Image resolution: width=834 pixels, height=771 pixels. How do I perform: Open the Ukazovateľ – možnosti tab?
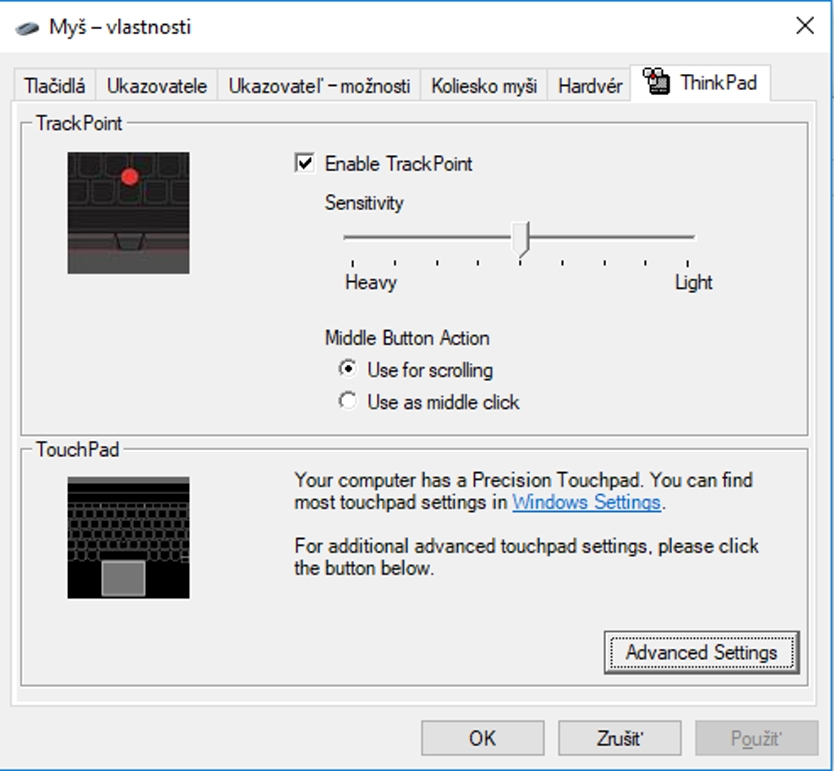[319, 86]
